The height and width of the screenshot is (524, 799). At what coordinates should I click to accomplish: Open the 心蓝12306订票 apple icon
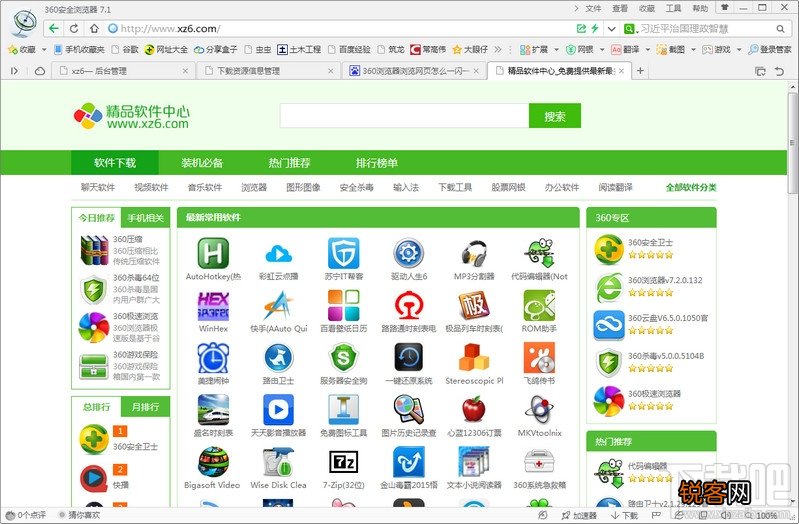pos(474,410)
